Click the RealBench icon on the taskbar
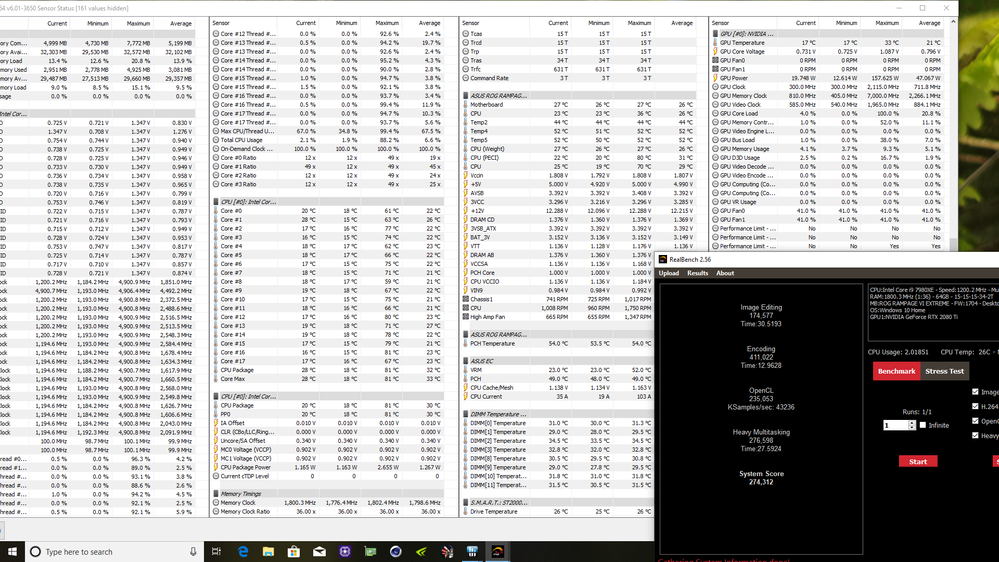This screenshot has width=999, height=562. [x=498, y=552]
